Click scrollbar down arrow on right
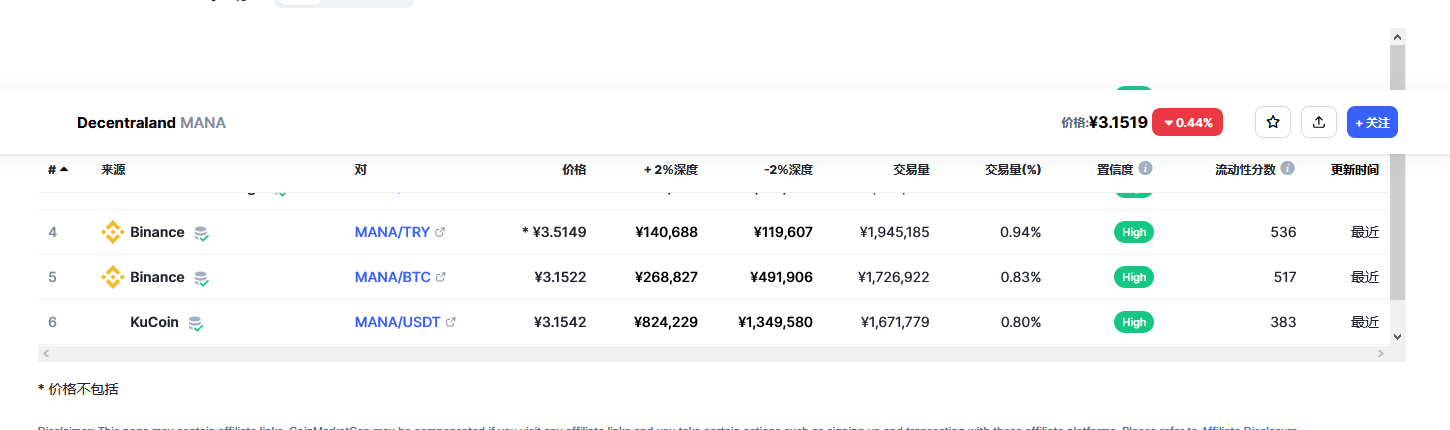 point(1397,338)
